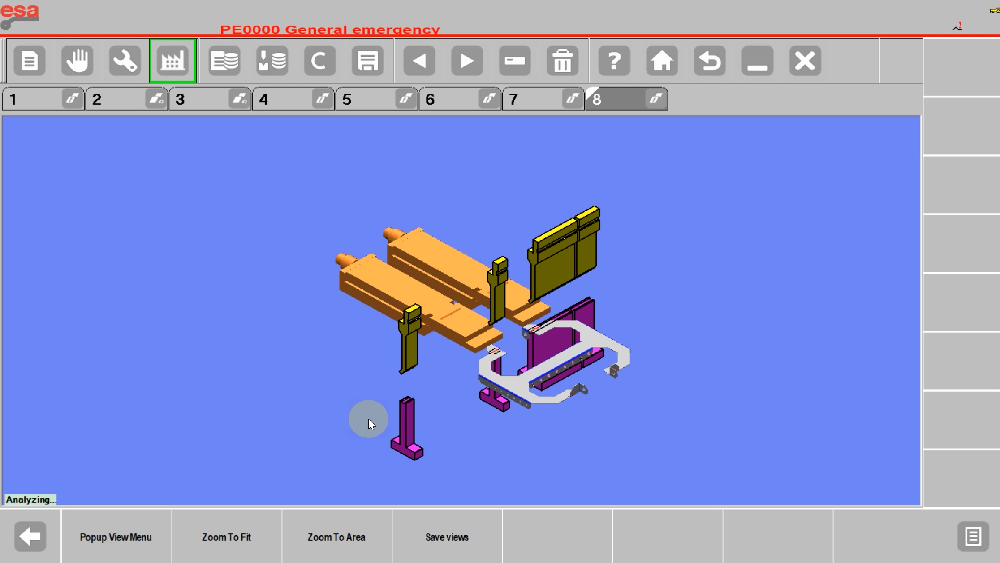The image size is (1000, 563).
Task: Go to the home screen icon
Action: coord(662,61)
